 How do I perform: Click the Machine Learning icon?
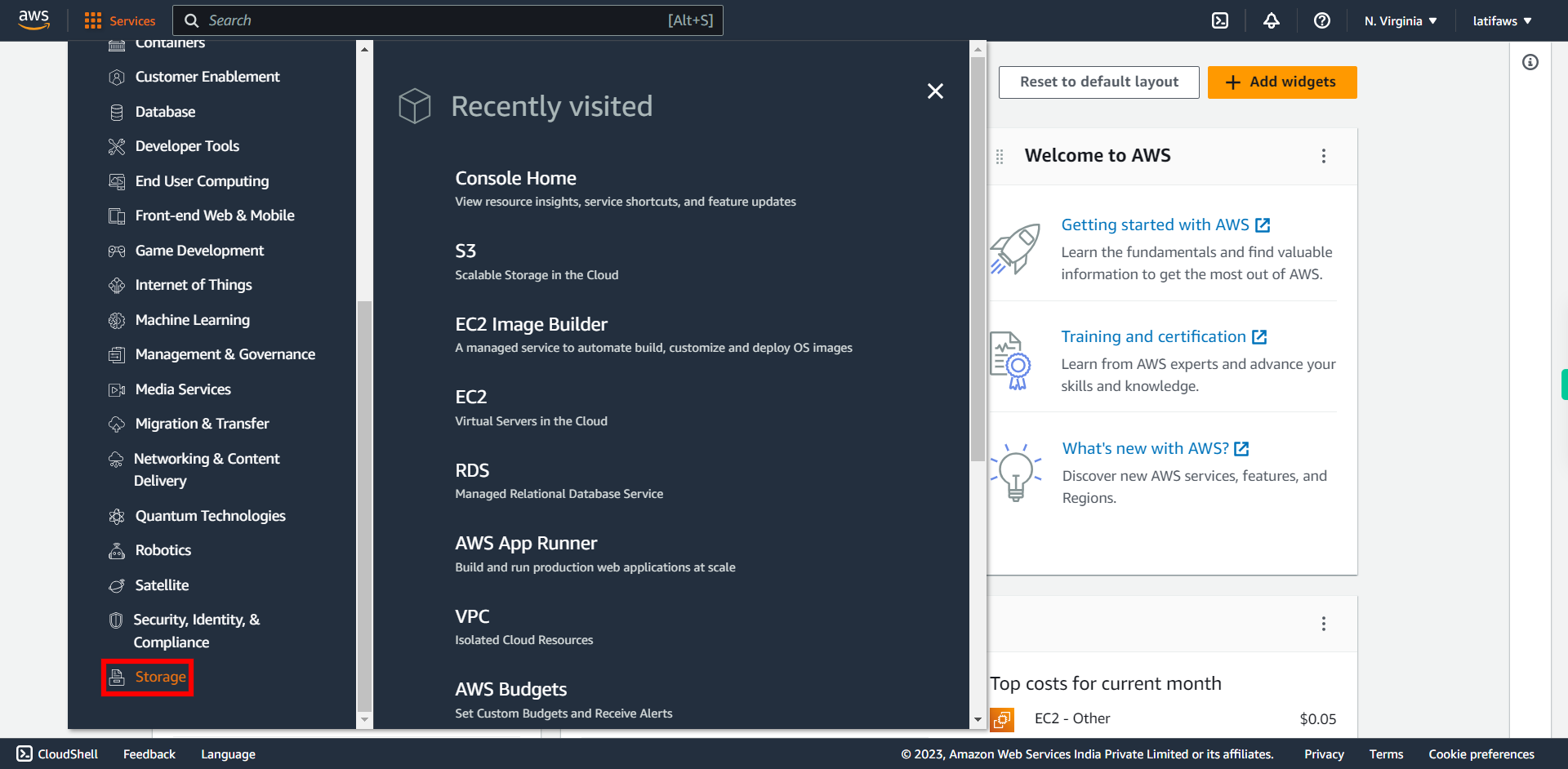(117, 320)
